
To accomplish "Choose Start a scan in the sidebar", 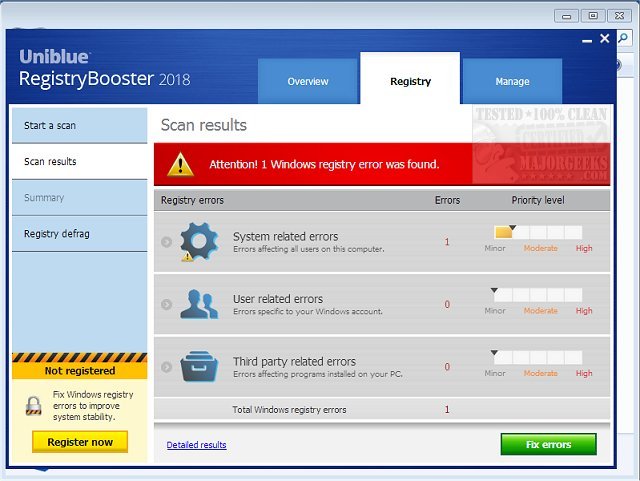I will pyautogui.click(x=80, y=125).
